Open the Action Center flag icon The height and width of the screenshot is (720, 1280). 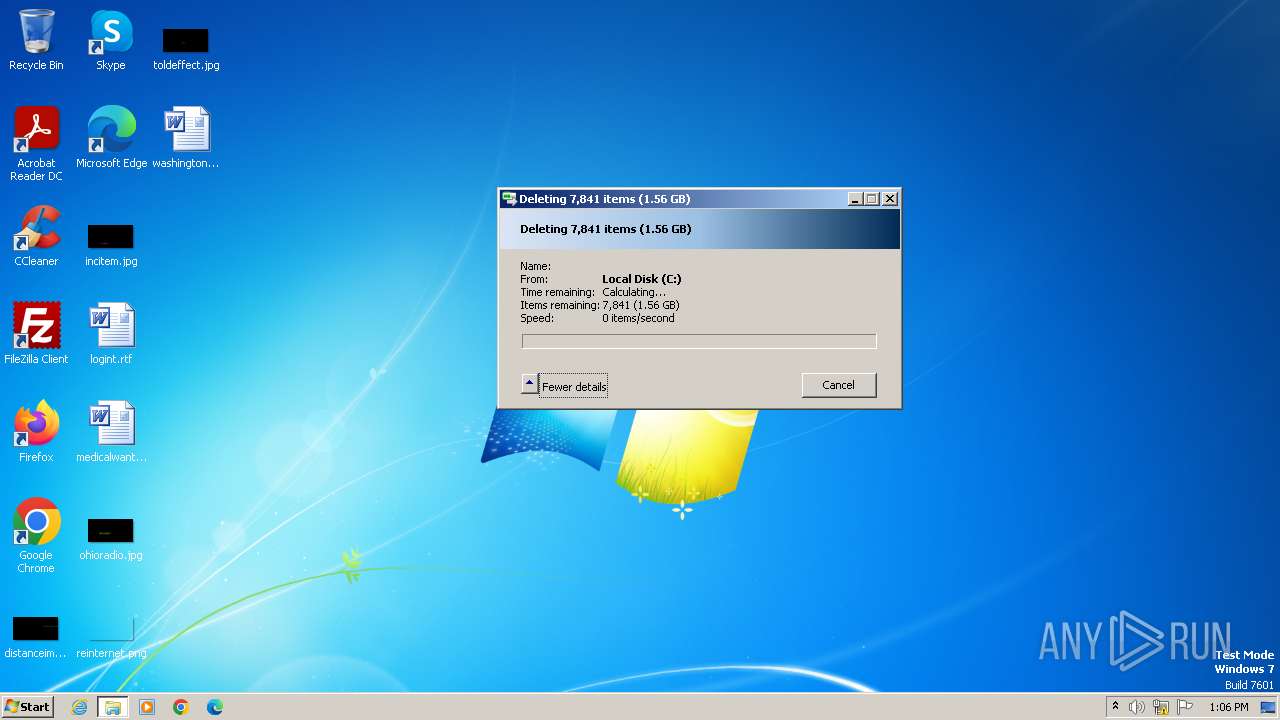coord(1185,707)
